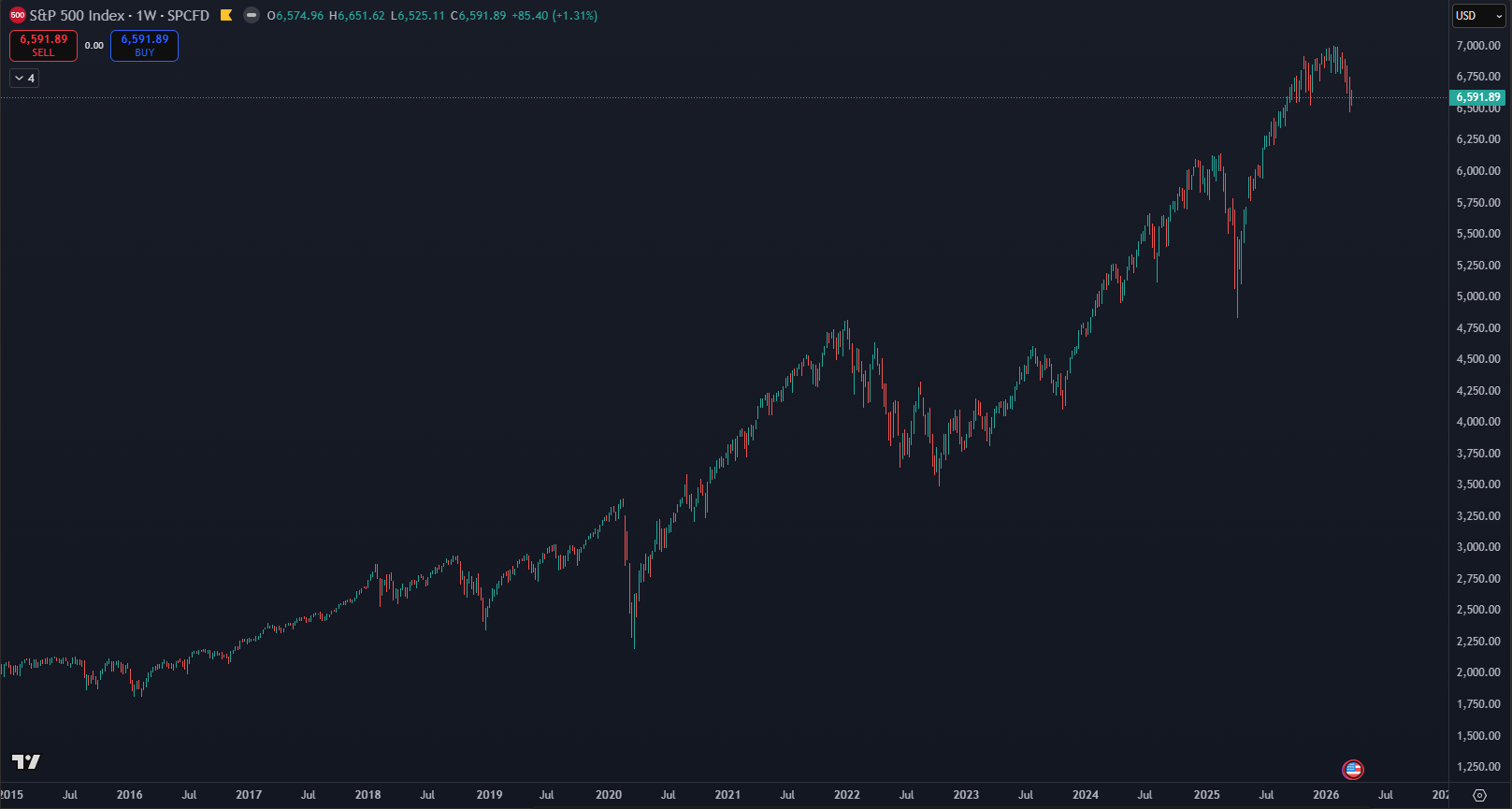The width and height of the screenshot is (1512, 809).
Task: Click the change value +85.40 (+1.31%)
Action: point(554,16)
